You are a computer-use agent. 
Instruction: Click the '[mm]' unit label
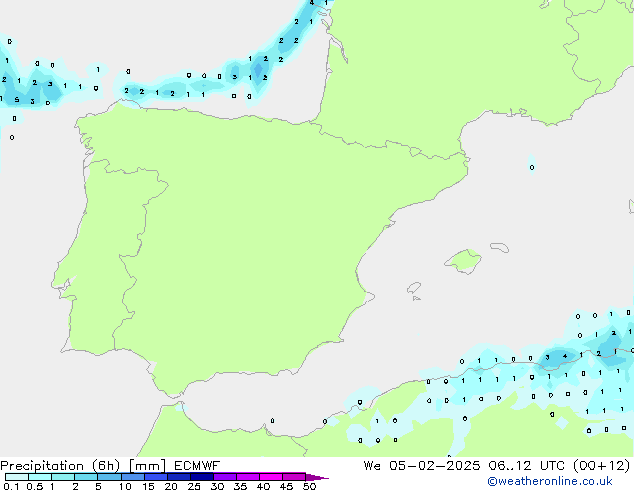pyautogui.click(x=147, y=466)
